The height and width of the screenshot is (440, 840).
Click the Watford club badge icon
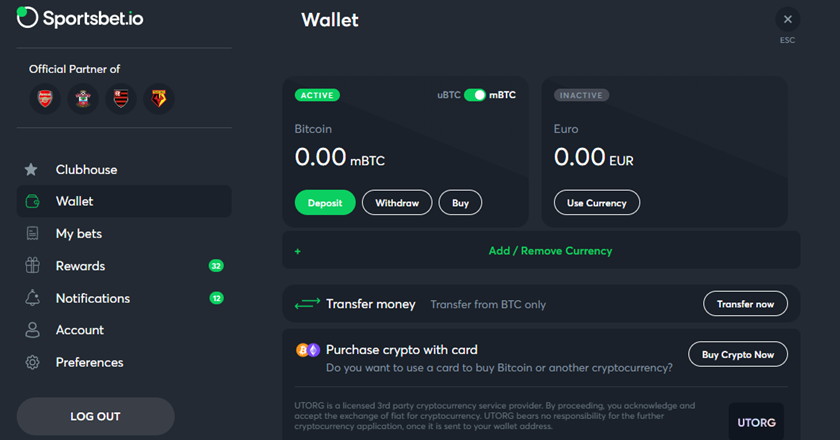coord(159,99)
